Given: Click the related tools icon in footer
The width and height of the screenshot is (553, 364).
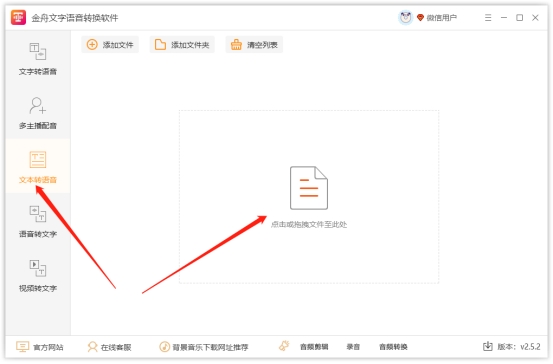Looking at the screenshot, I should click(x=284, y=346).
